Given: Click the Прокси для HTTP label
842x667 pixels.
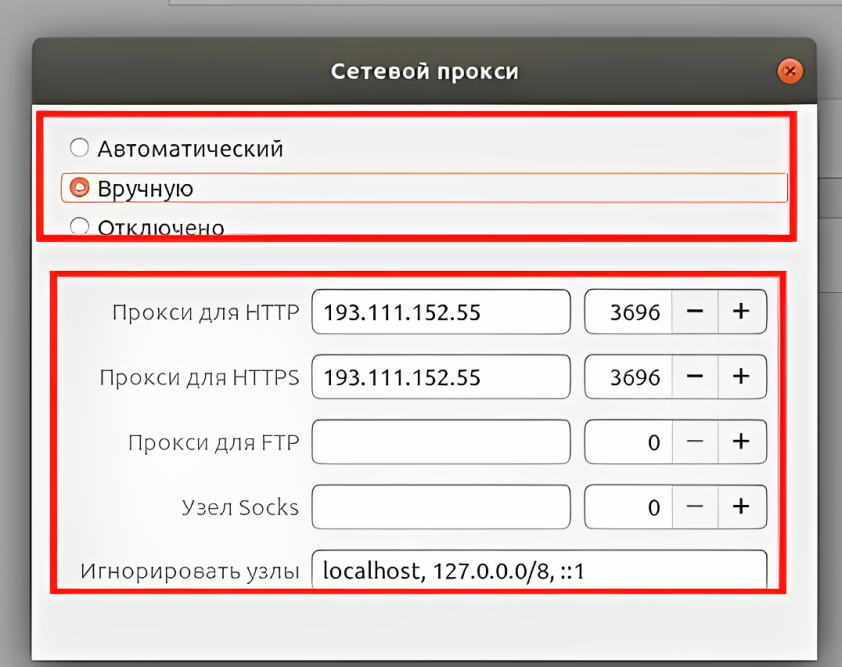Looking at the screenshot, I should 206,312.
